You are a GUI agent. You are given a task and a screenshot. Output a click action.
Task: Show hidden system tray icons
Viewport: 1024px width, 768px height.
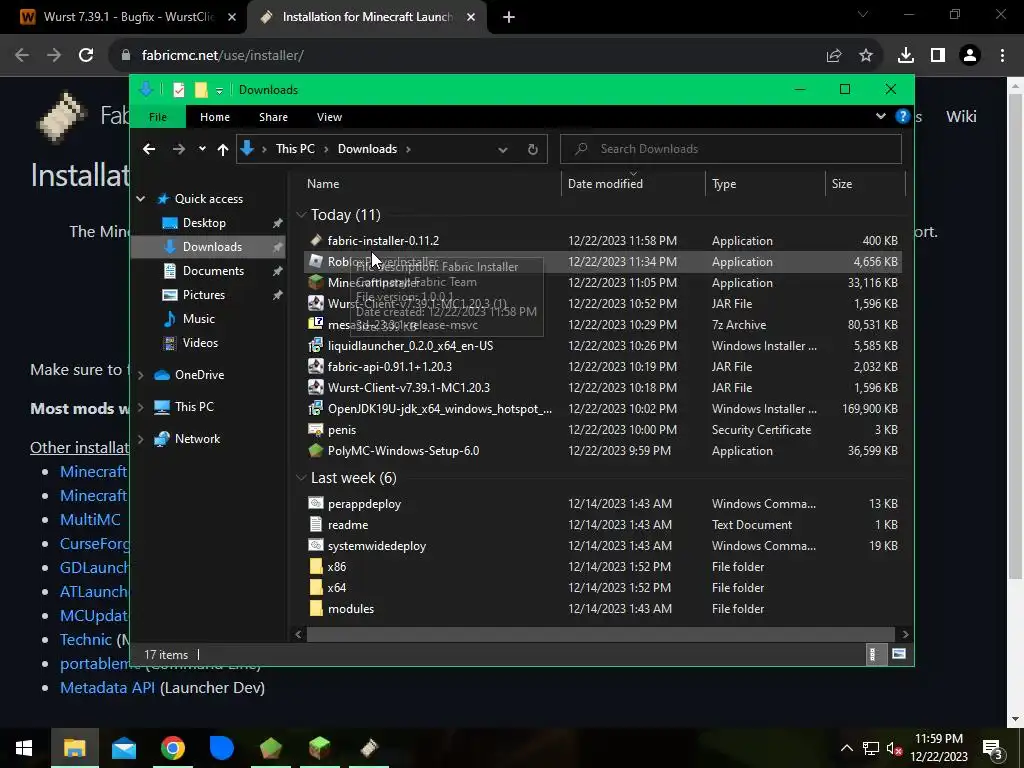(846, 748)
